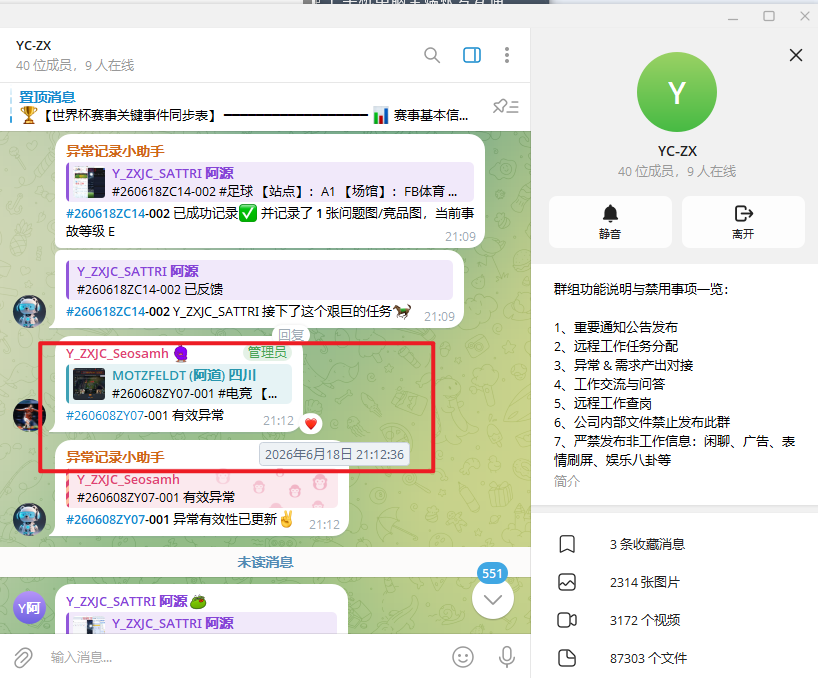Viewport: 818px width, 678px height.
Task: Open 3172 个视频 shared videos
Action: pos(674,620)
